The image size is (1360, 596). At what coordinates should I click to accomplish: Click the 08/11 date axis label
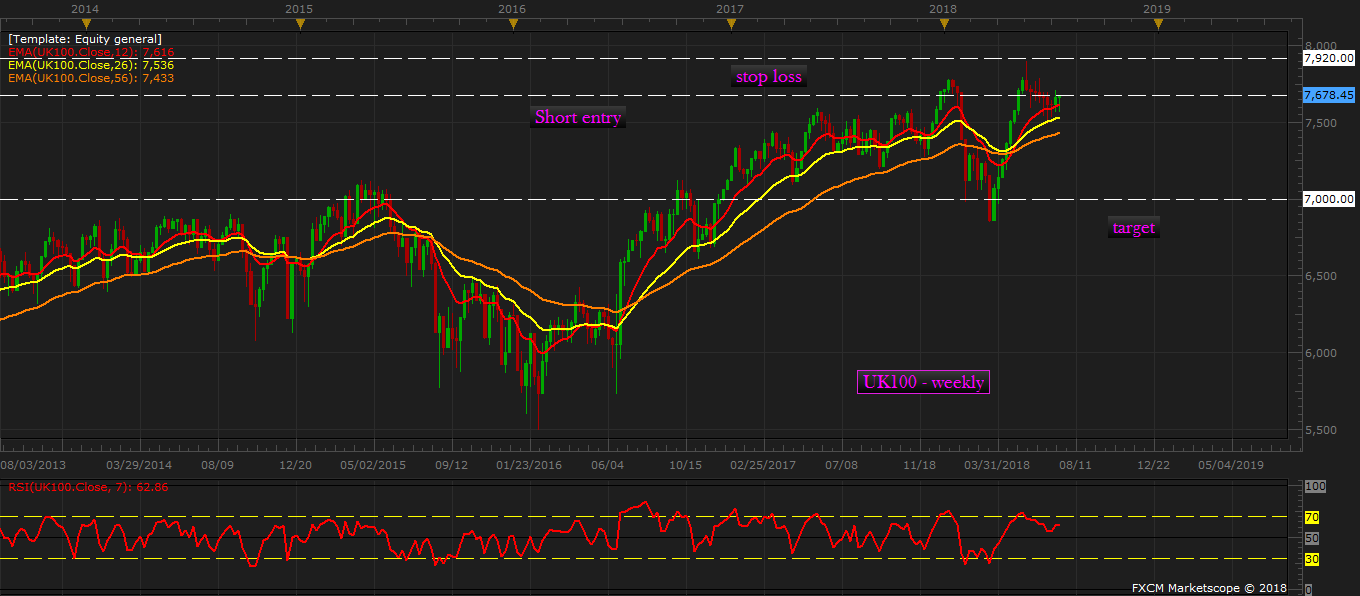tap(1076, 465)
